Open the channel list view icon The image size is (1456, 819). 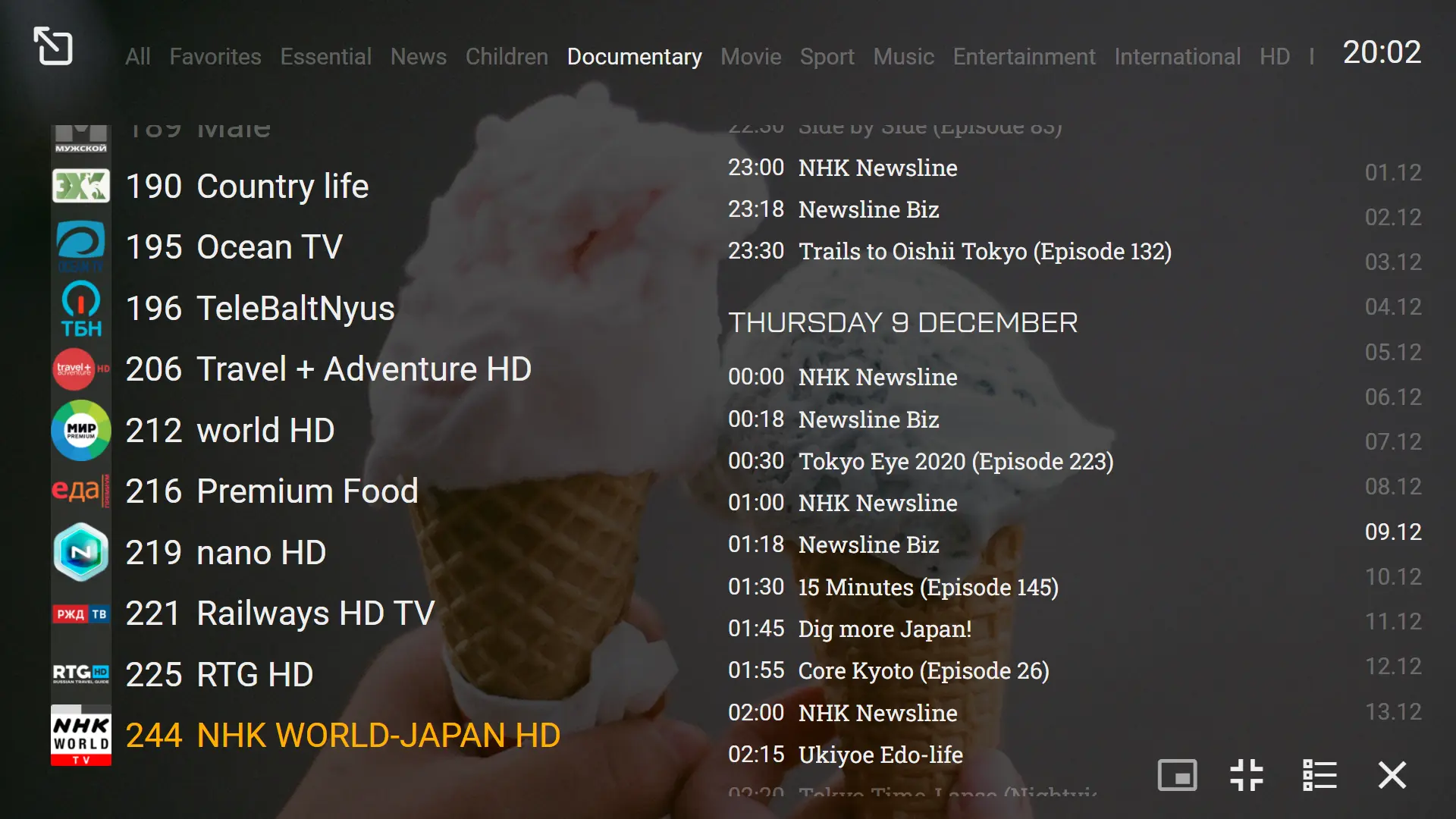click(1319, 775)
